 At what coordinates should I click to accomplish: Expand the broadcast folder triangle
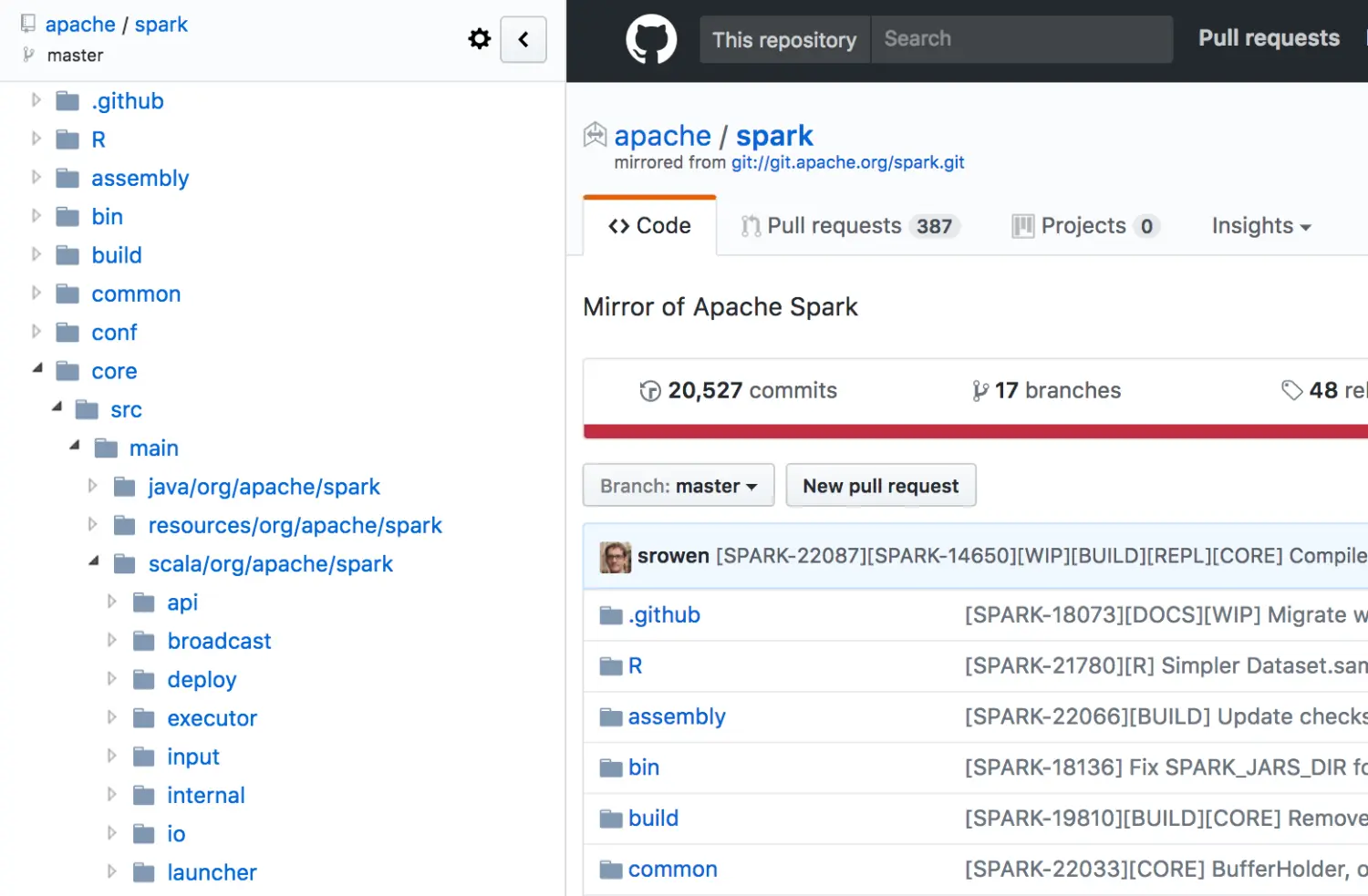(111, 640)
